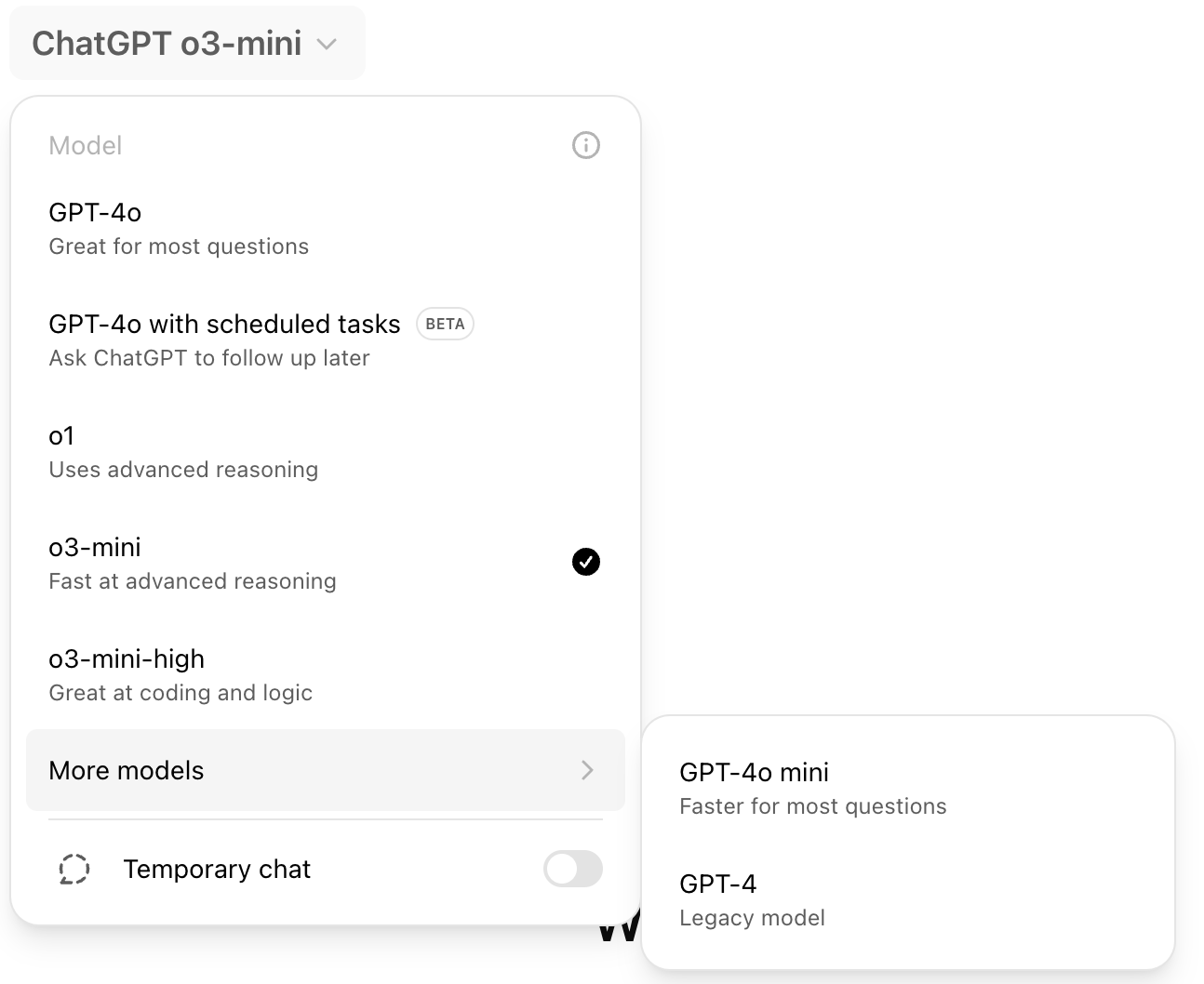This screenshot has width=1204, height=984.
Task: Click the Temporary chat label
Action: 217,869
